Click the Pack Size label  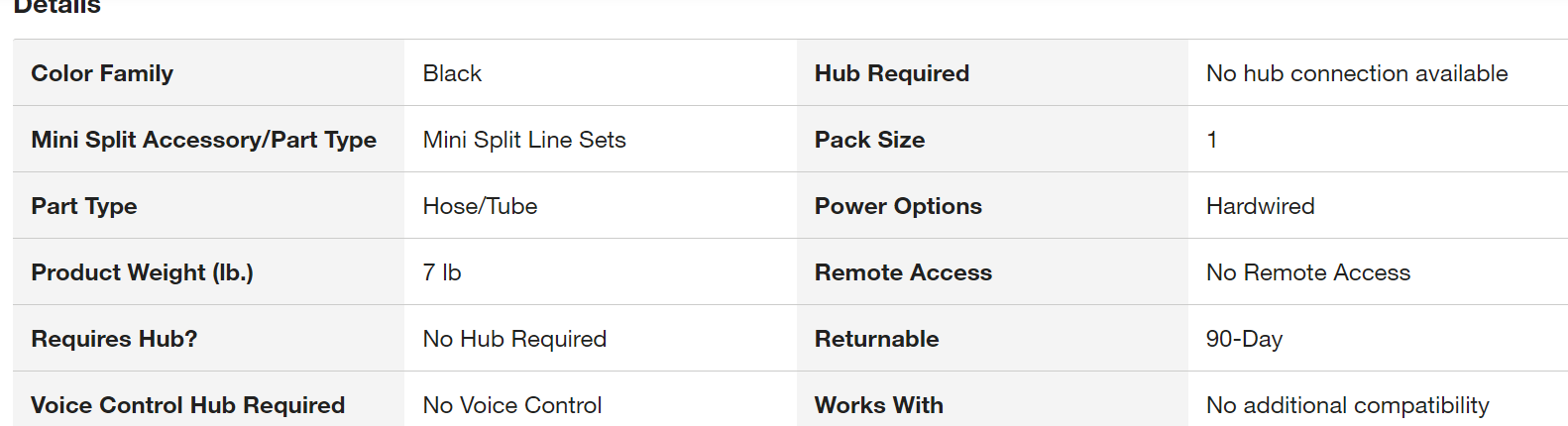[x=869, y=140]
